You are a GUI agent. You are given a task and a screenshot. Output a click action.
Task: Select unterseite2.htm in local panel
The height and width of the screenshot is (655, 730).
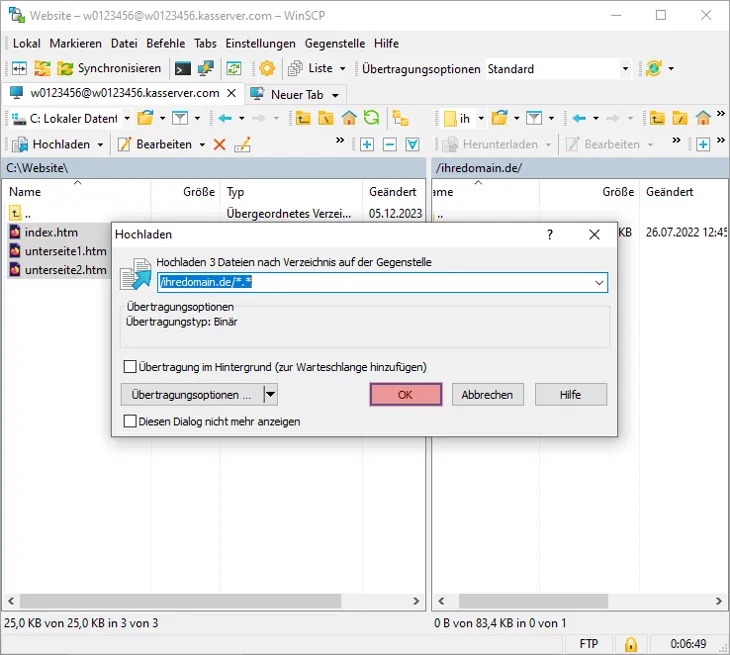(x=65, y=270)
